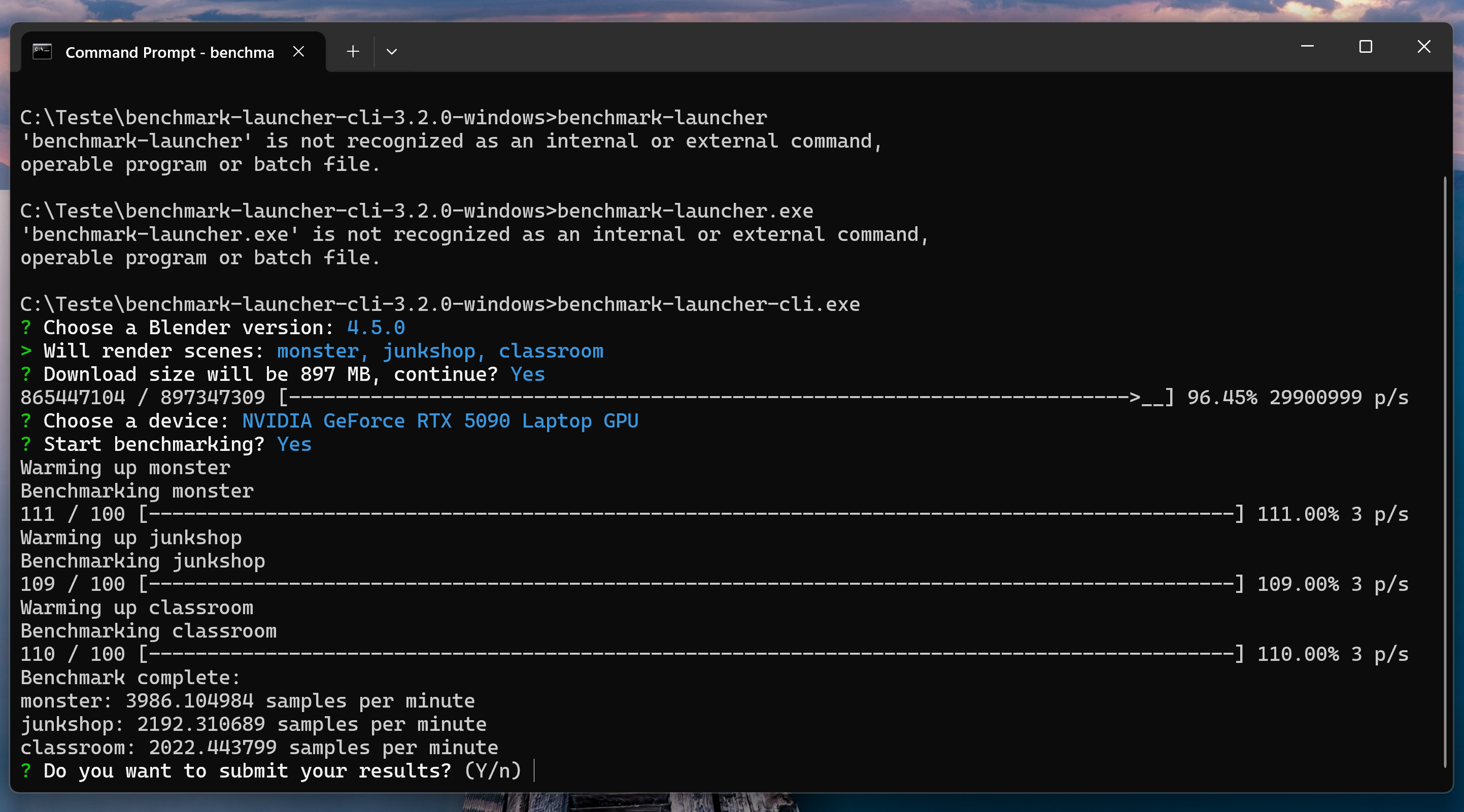Minimize the terminal window
Screen dimensions: 1464x812
pyautogui.click(x=1307, y=46)
